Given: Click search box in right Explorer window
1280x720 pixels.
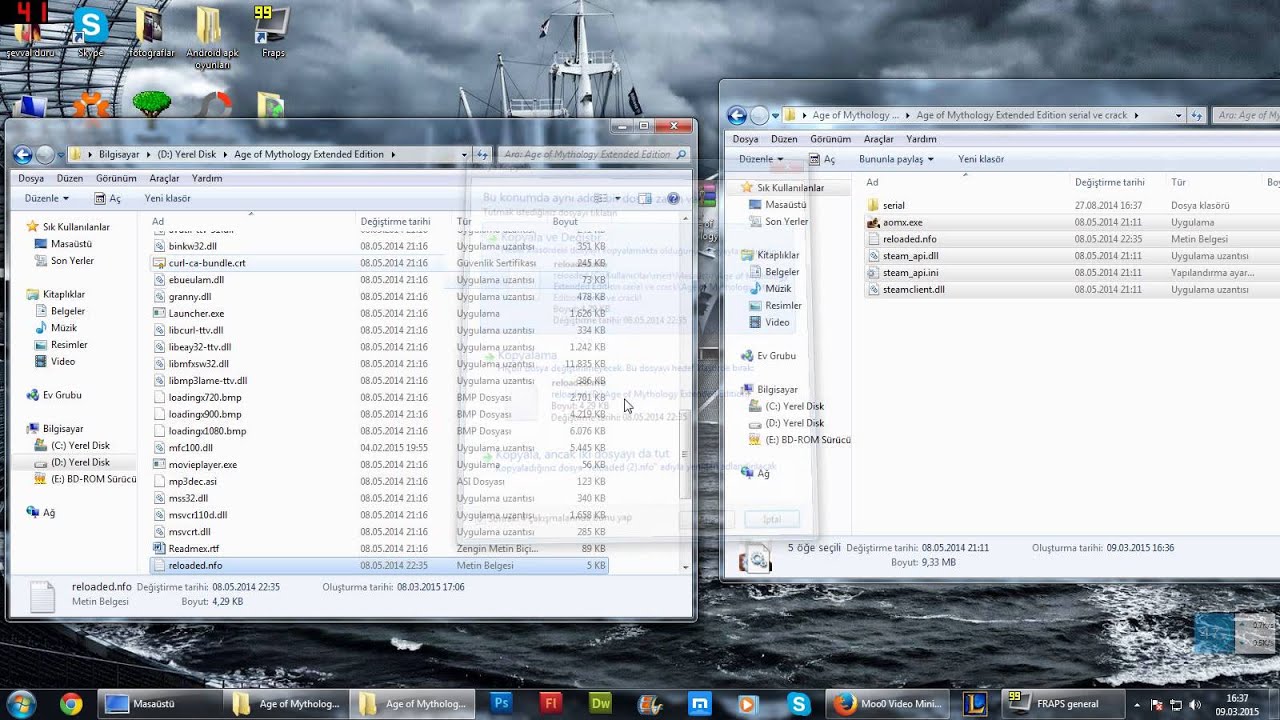Looking at the screenshot, I should tap(1246, 116).
